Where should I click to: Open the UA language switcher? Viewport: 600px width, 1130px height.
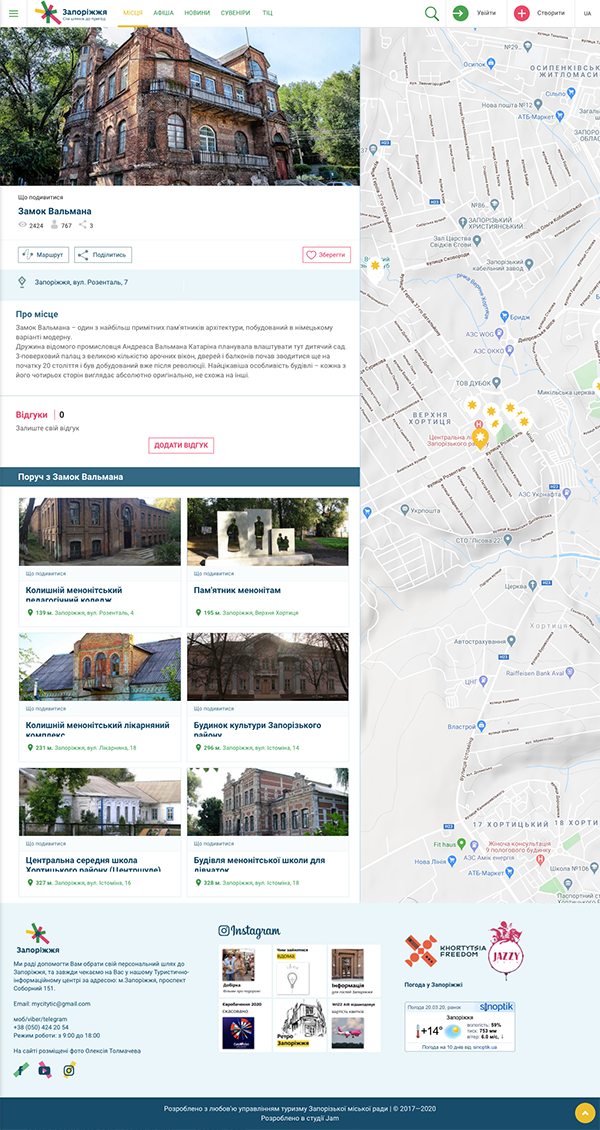pyautogui.click(x=587, y=13)
